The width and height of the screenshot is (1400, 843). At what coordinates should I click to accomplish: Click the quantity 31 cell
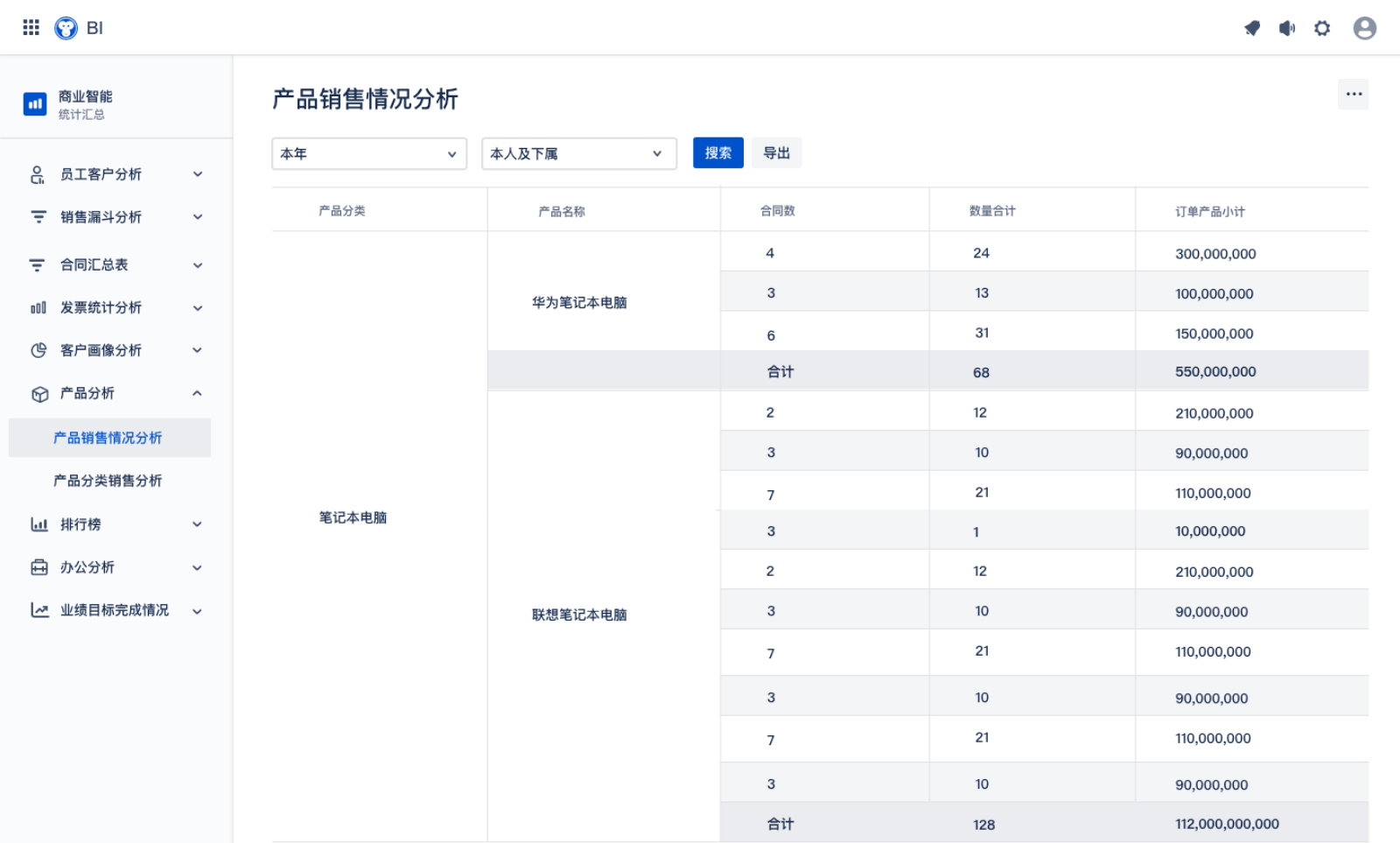[982, 333]
